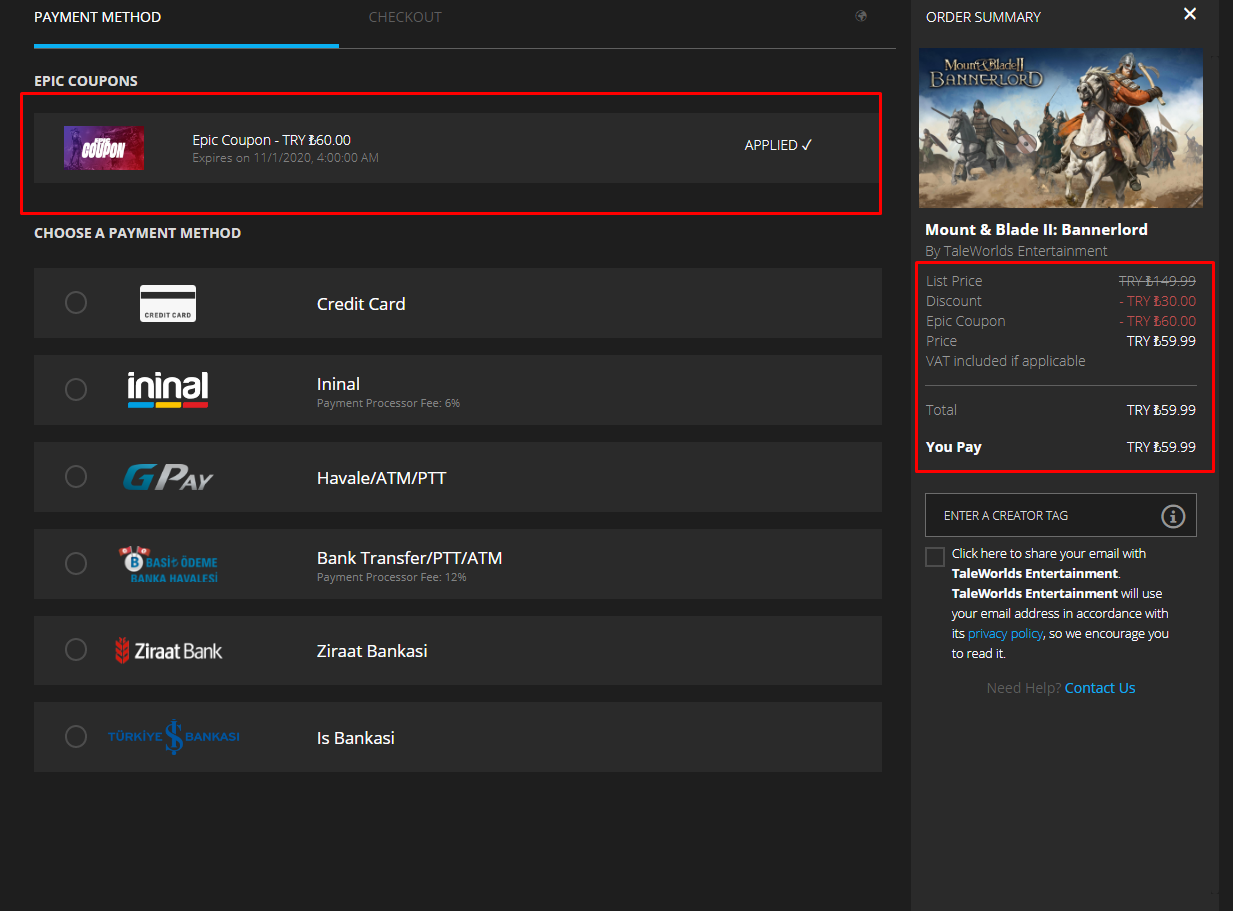Click the Bannerlord game cover image
This screenshot has height=911, width=1233.
[x=1061, y=128]
